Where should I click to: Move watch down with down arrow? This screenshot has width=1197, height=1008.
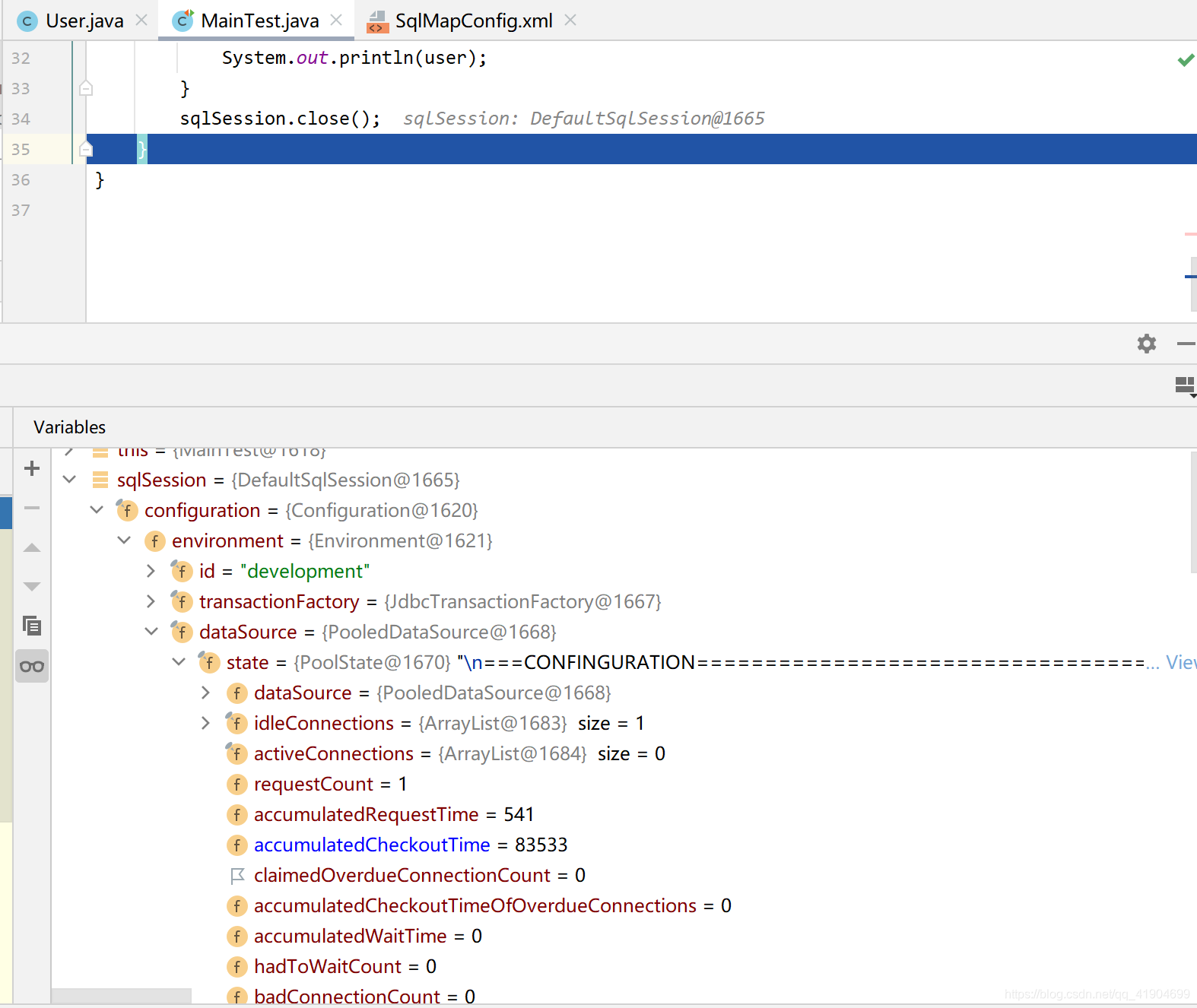click(x=32, y=586)
